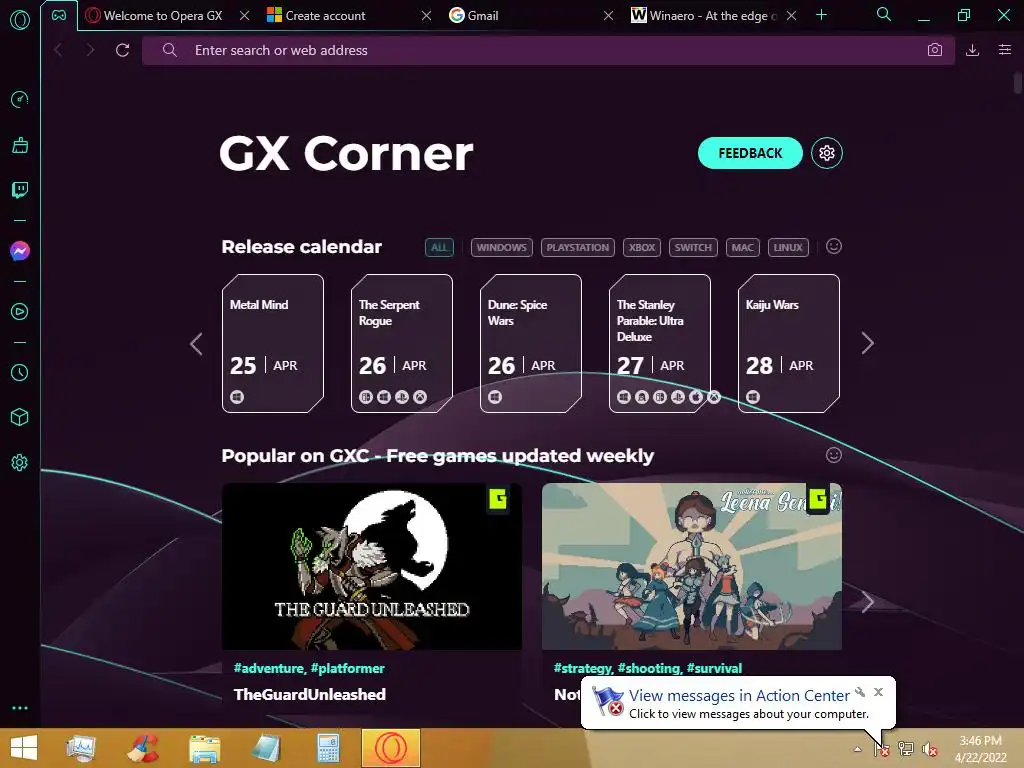
Task: Toggle the PLAYSTATION release filter
Action: pyautogui.click(x=577, y=248)
